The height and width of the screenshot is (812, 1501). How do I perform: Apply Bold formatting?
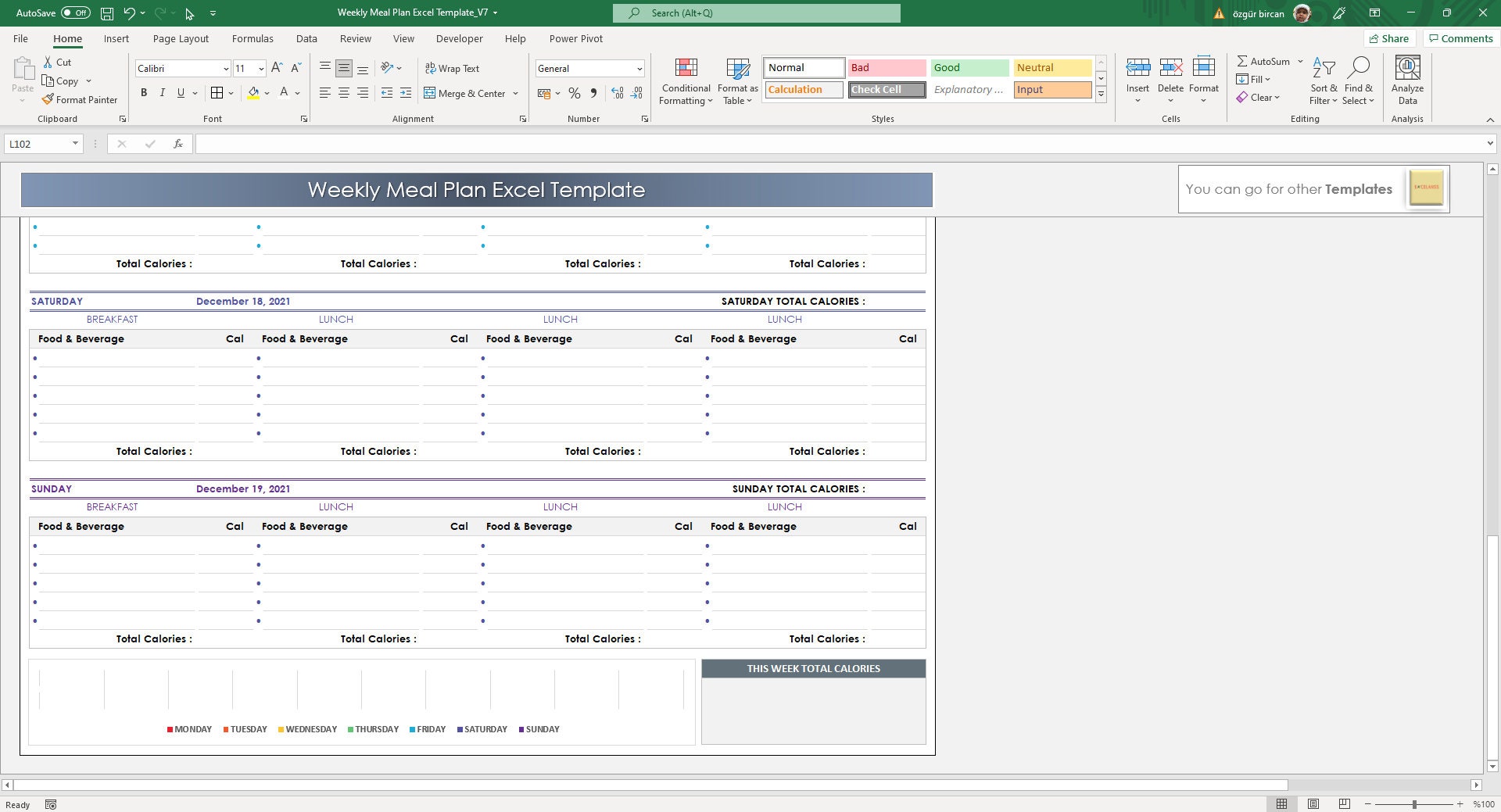click(x=144, y=93)
